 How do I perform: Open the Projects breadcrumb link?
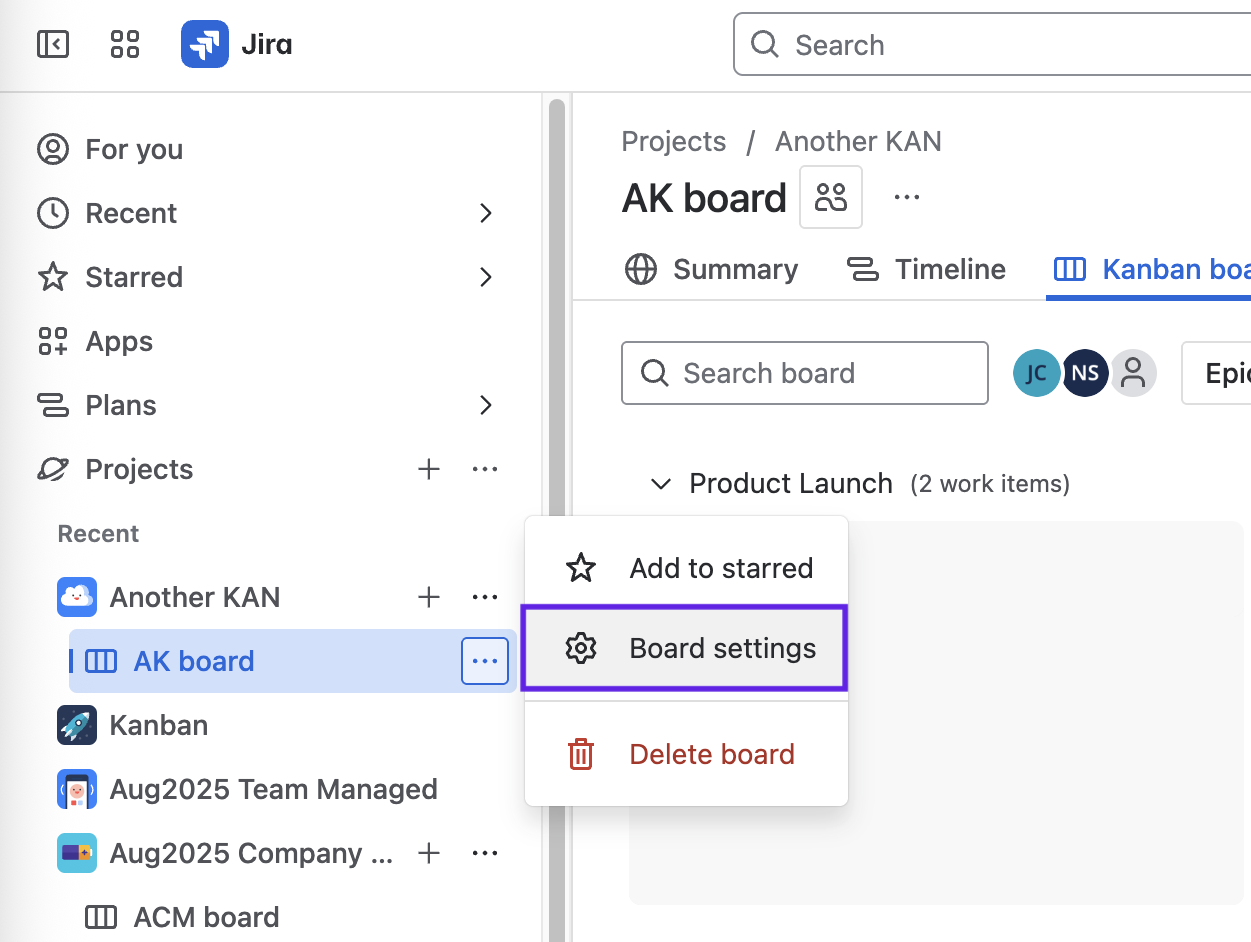point(674,141)
